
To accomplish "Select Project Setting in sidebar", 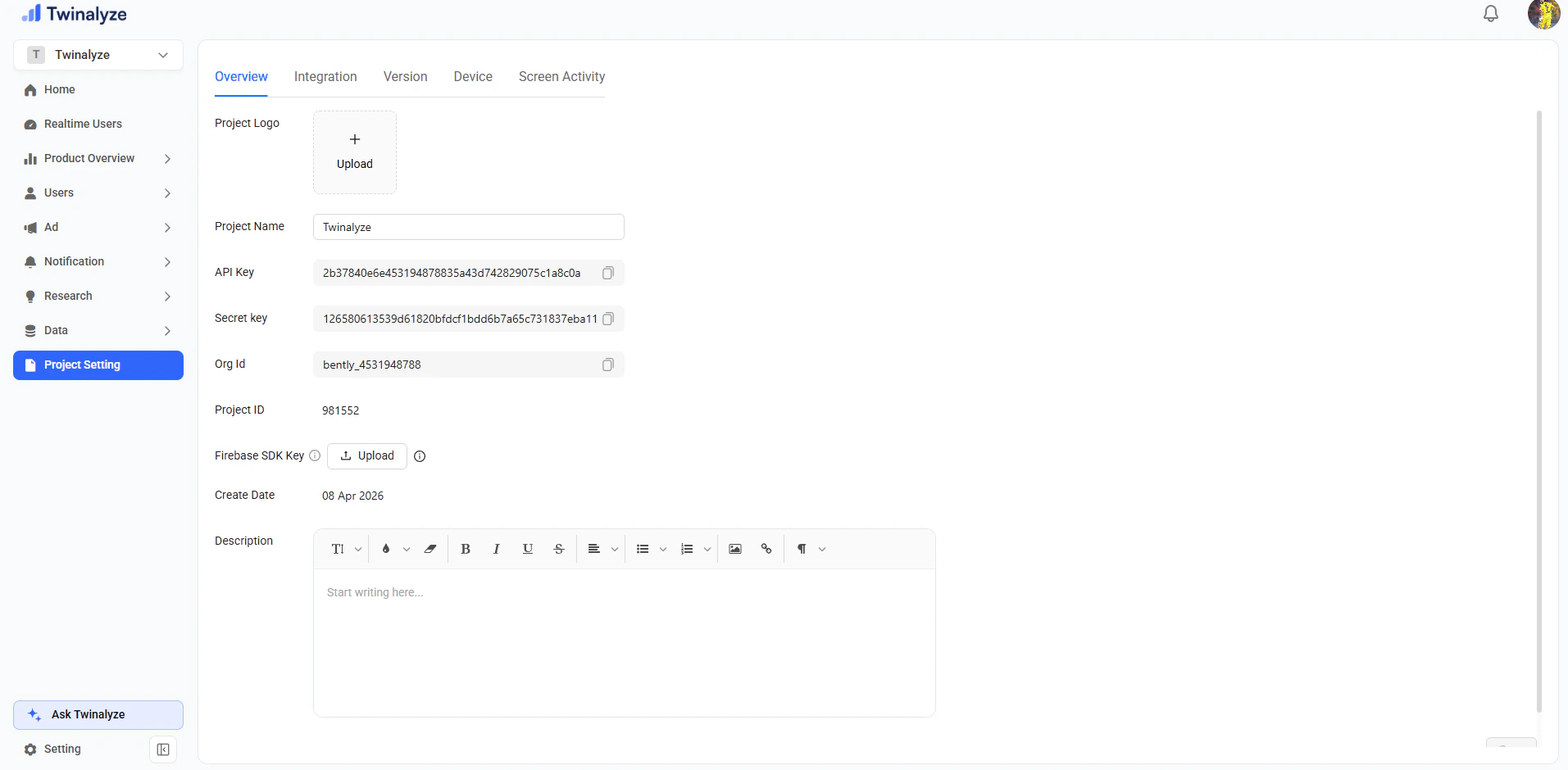I will click(x=98, y=365).
